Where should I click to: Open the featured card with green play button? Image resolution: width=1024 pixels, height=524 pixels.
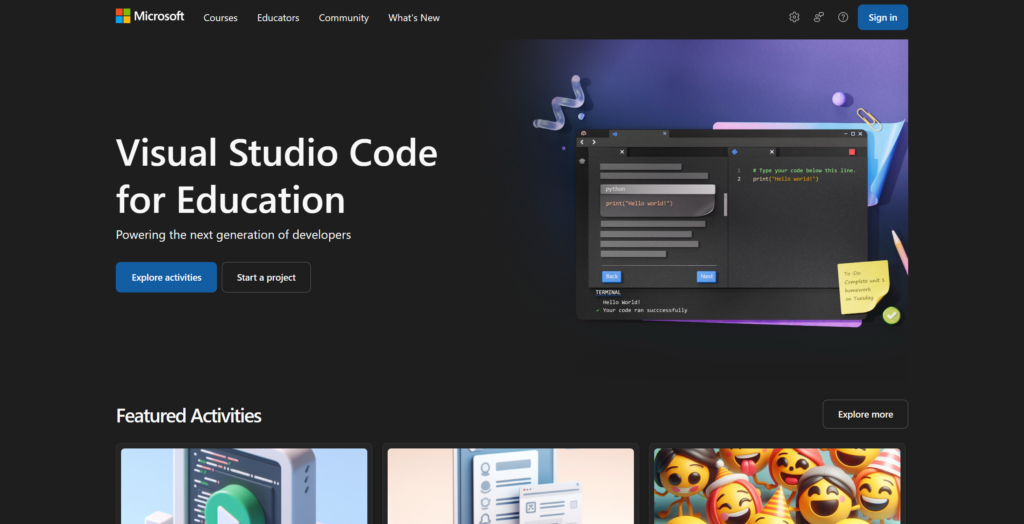(x=244, y=486)
